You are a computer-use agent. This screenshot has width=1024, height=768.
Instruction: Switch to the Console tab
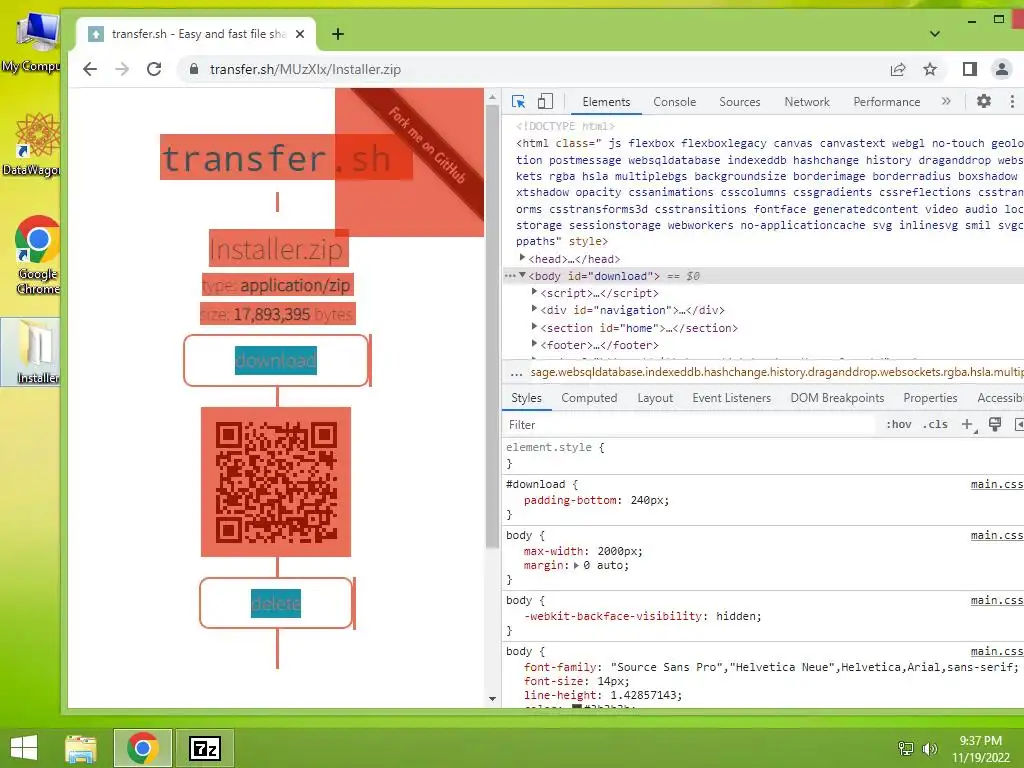pyautogui.click(x=675, y=102)
